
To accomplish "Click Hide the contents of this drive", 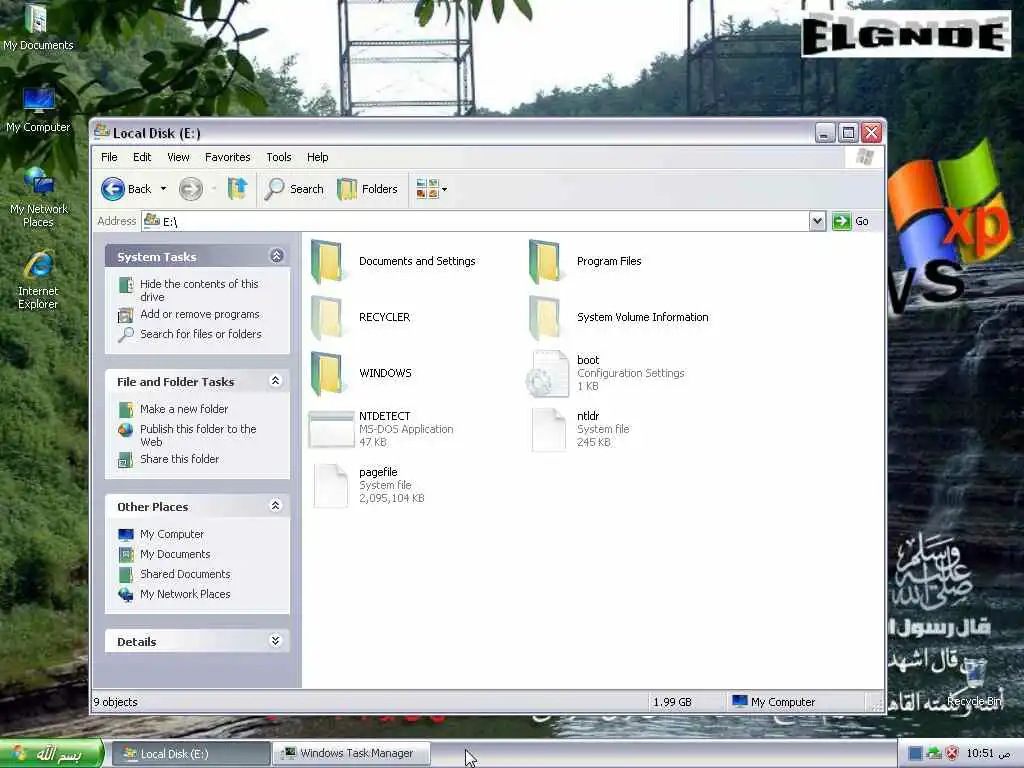I will [199, 290].
